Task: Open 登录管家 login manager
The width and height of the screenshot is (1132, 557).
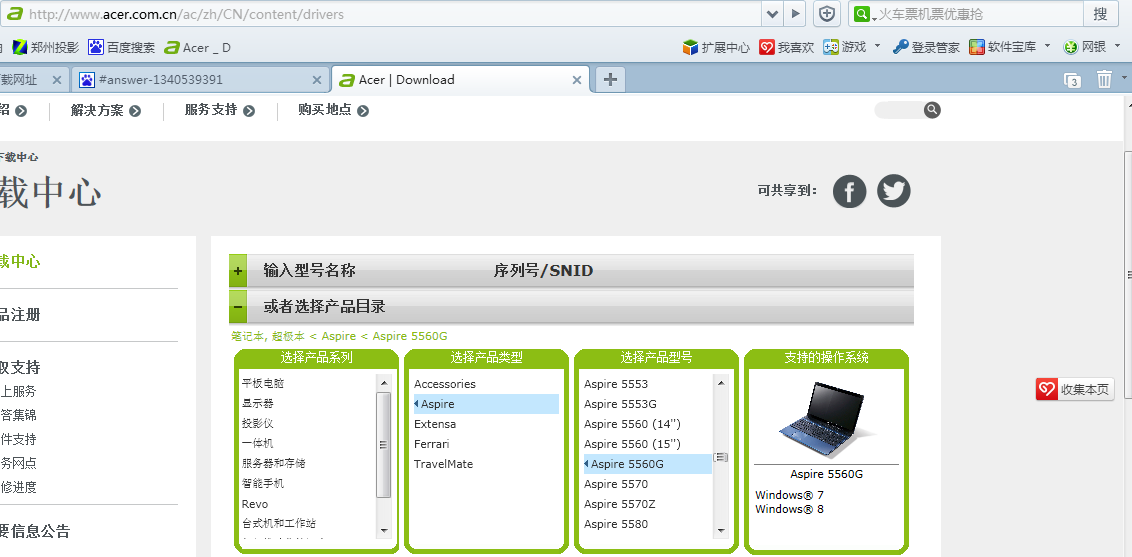Action: pyautogui.click(x=926, y=48)
